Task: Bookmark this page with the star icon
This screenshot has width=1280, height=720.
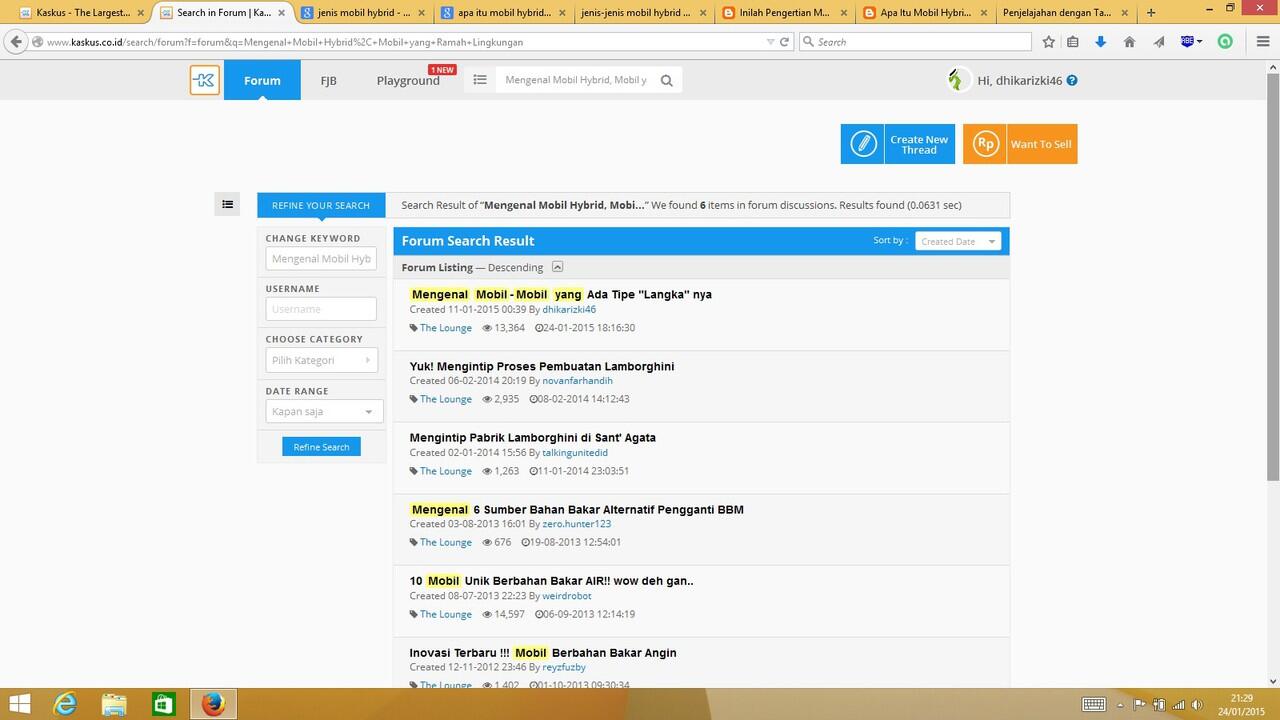Action: (1048, 42)
